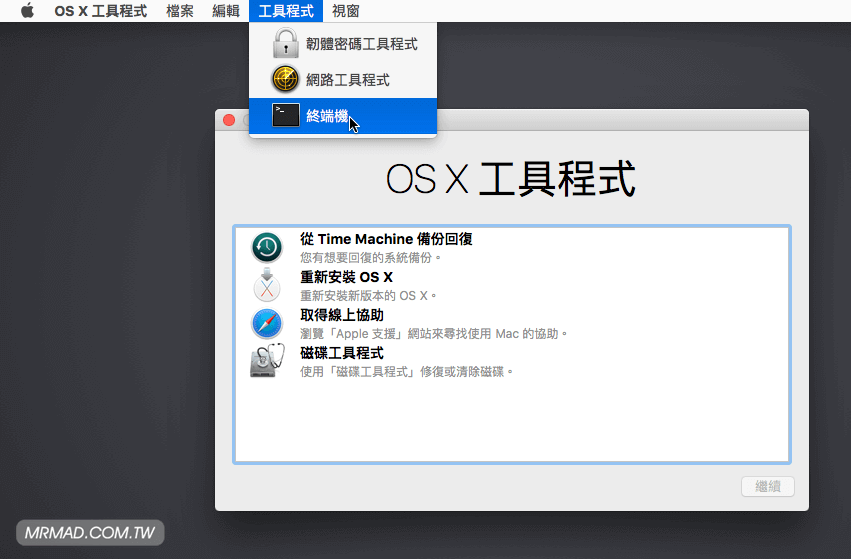The image size is (851, 559).
Task: Click the firmware password padlock icon
Action: coord(286,44)
